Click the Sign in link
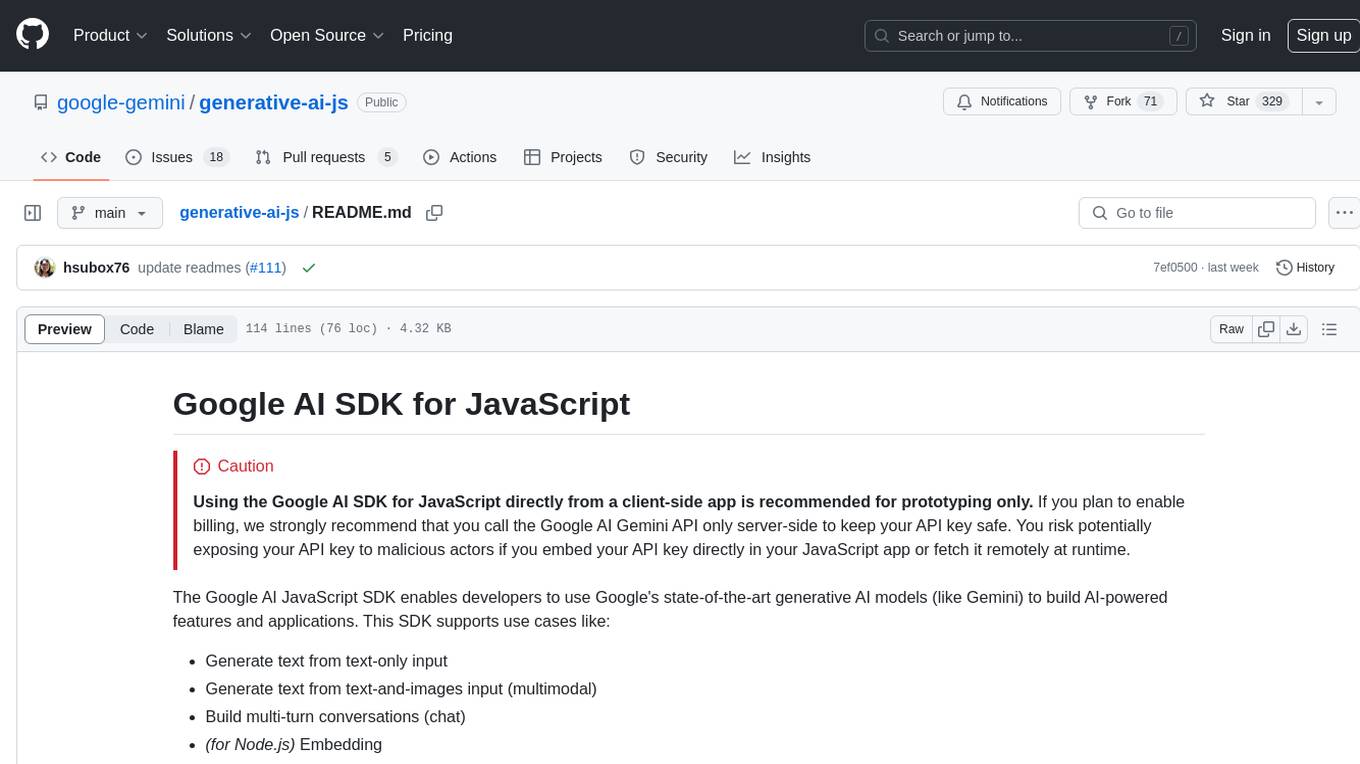 pyautogui.click(x=1245, y=35)
